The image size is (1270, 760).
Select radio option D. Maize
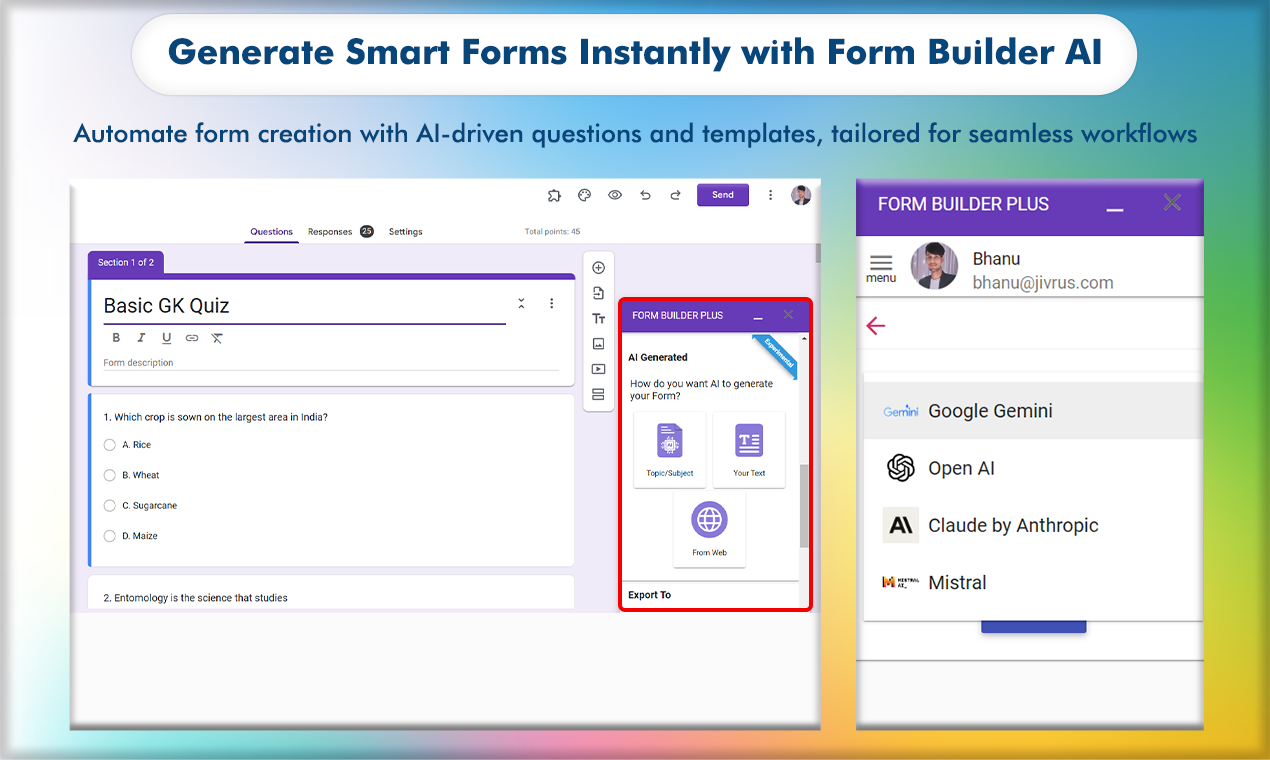click(110, 536)
